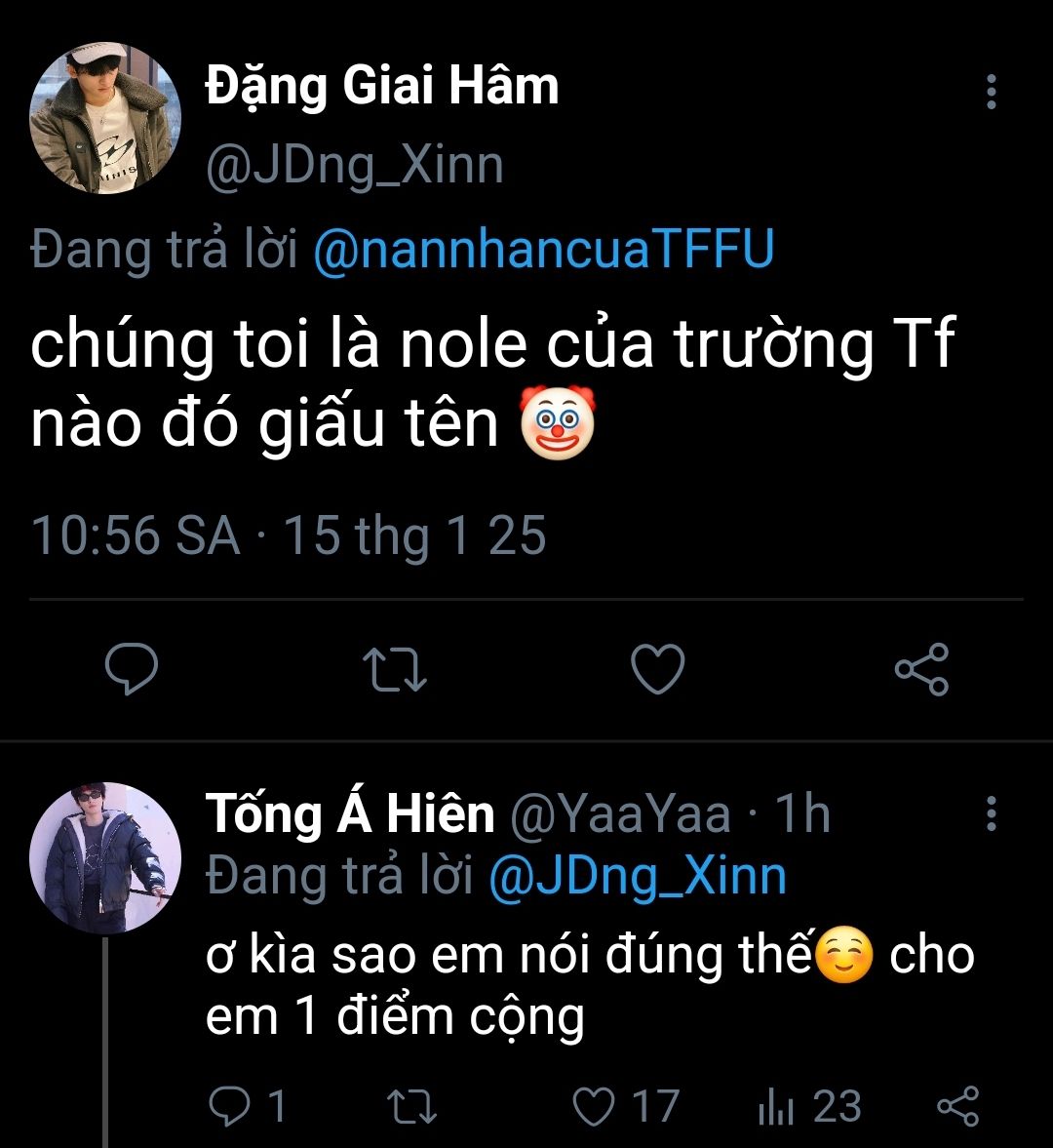Open more options for the main tweet
Screen dimensions: 1053x1148
coord(992,92)
